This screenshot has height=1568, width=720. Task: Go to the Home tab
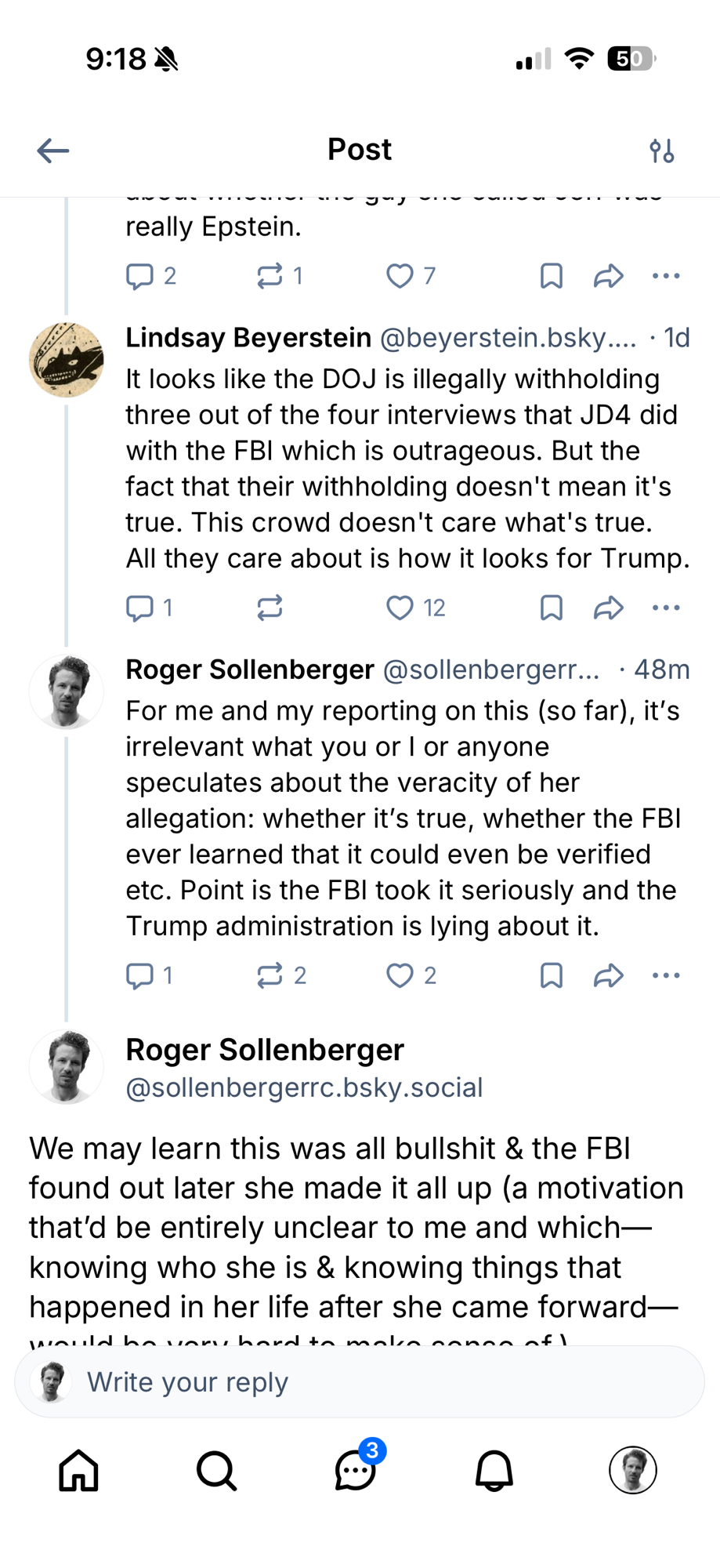tap(79, 1470)
